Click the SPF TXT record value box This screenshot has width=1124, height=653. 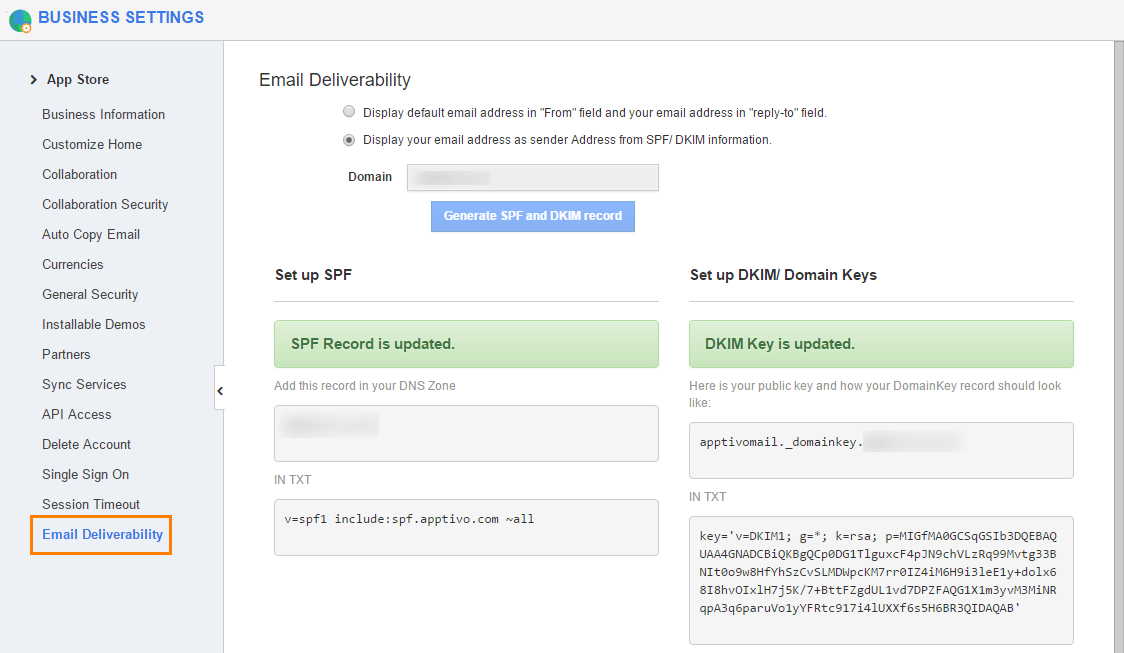[x=466, y=527]
